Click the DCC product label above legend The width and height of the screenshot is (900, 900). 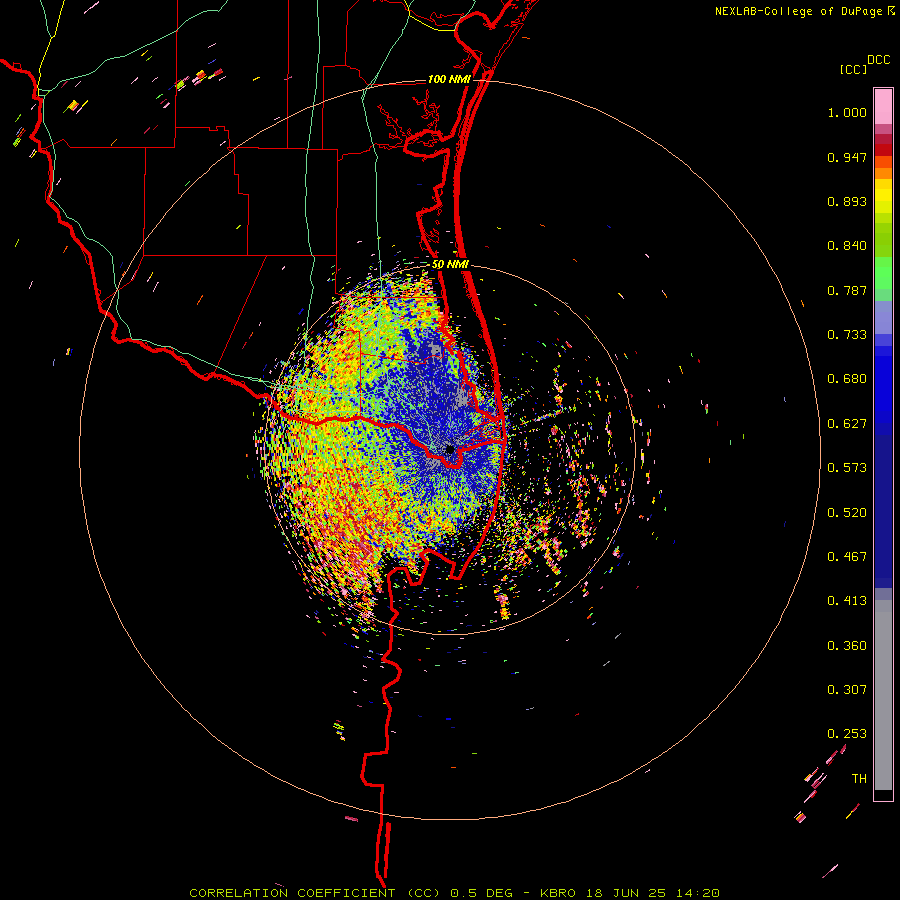pyautogui.click(x=878, y=60)
